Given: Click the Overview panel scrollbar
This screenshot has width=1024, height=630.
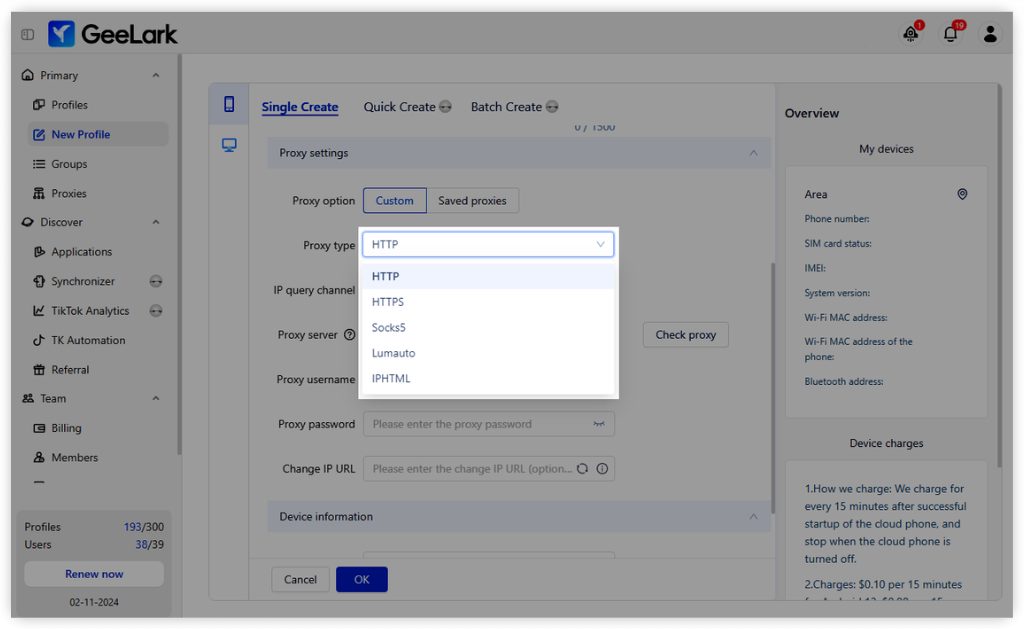Looking at the screenshot, I should pos(999,276).
